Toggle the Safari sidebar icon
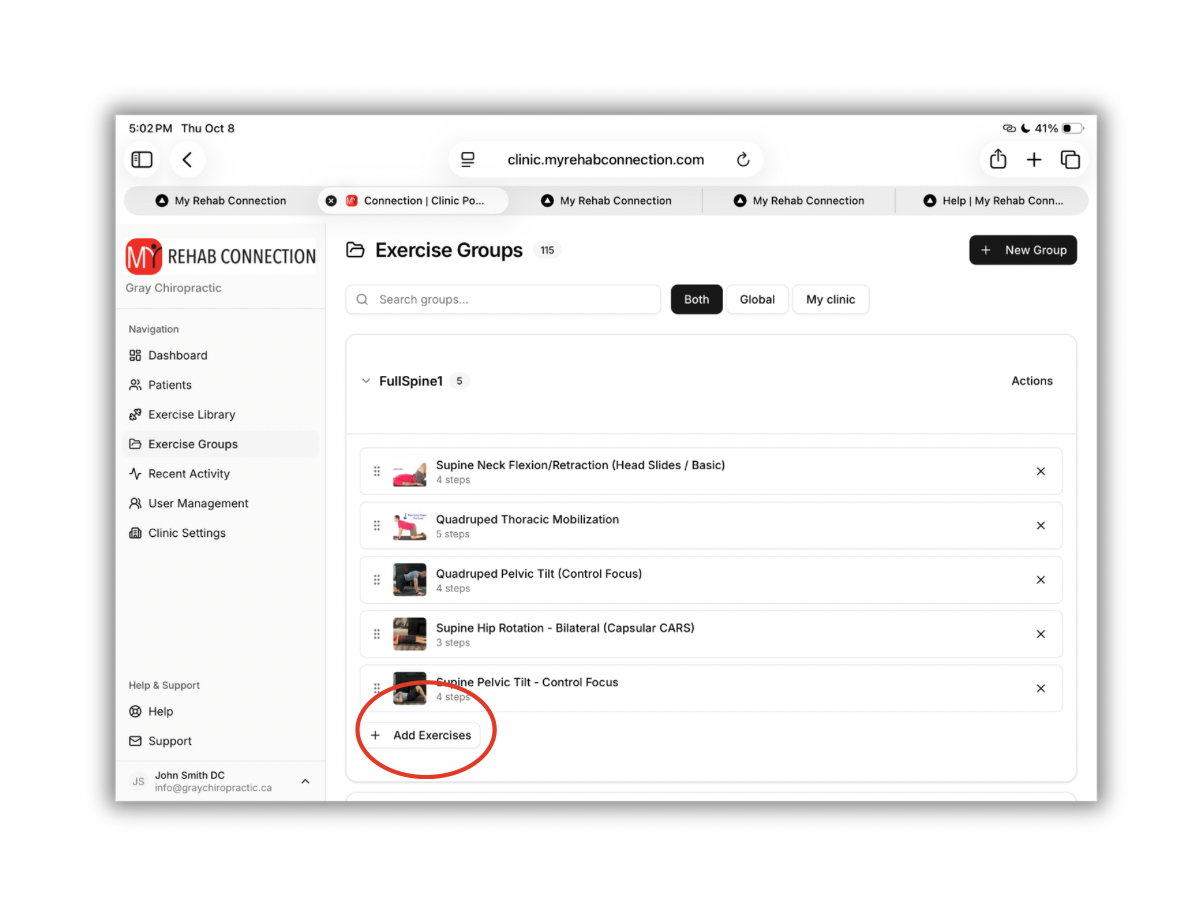This screenshot has height=900, width=1200. coord(142,160)
